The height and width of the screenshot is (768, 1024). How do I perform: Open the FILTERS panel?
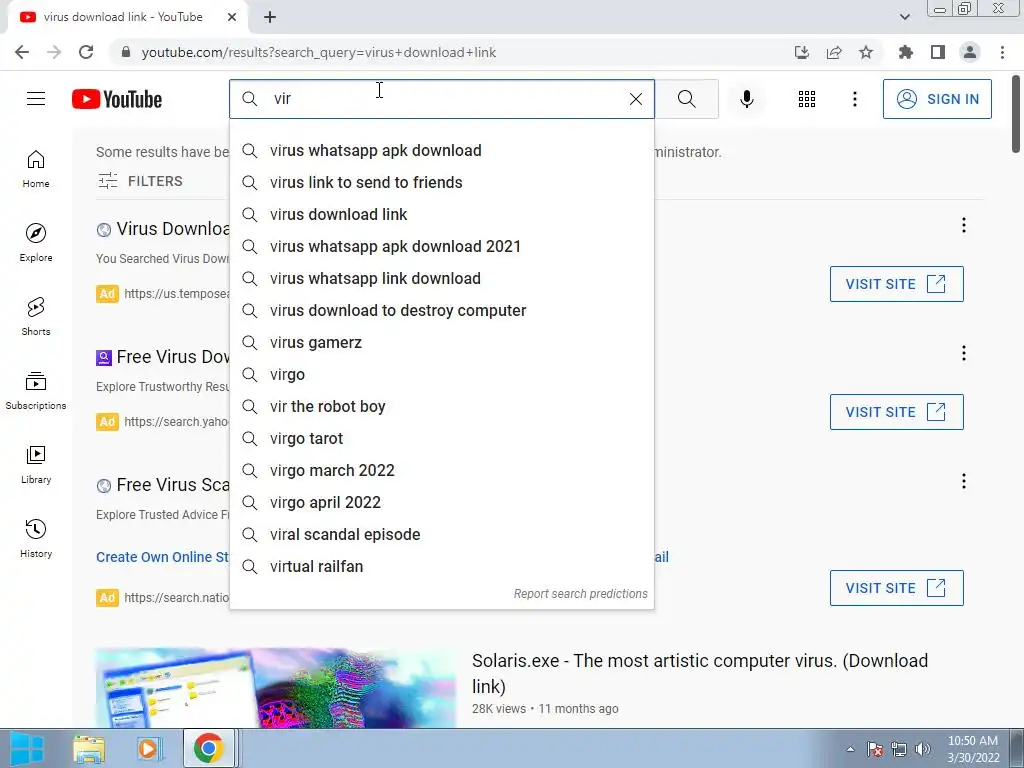coord(140,181)
